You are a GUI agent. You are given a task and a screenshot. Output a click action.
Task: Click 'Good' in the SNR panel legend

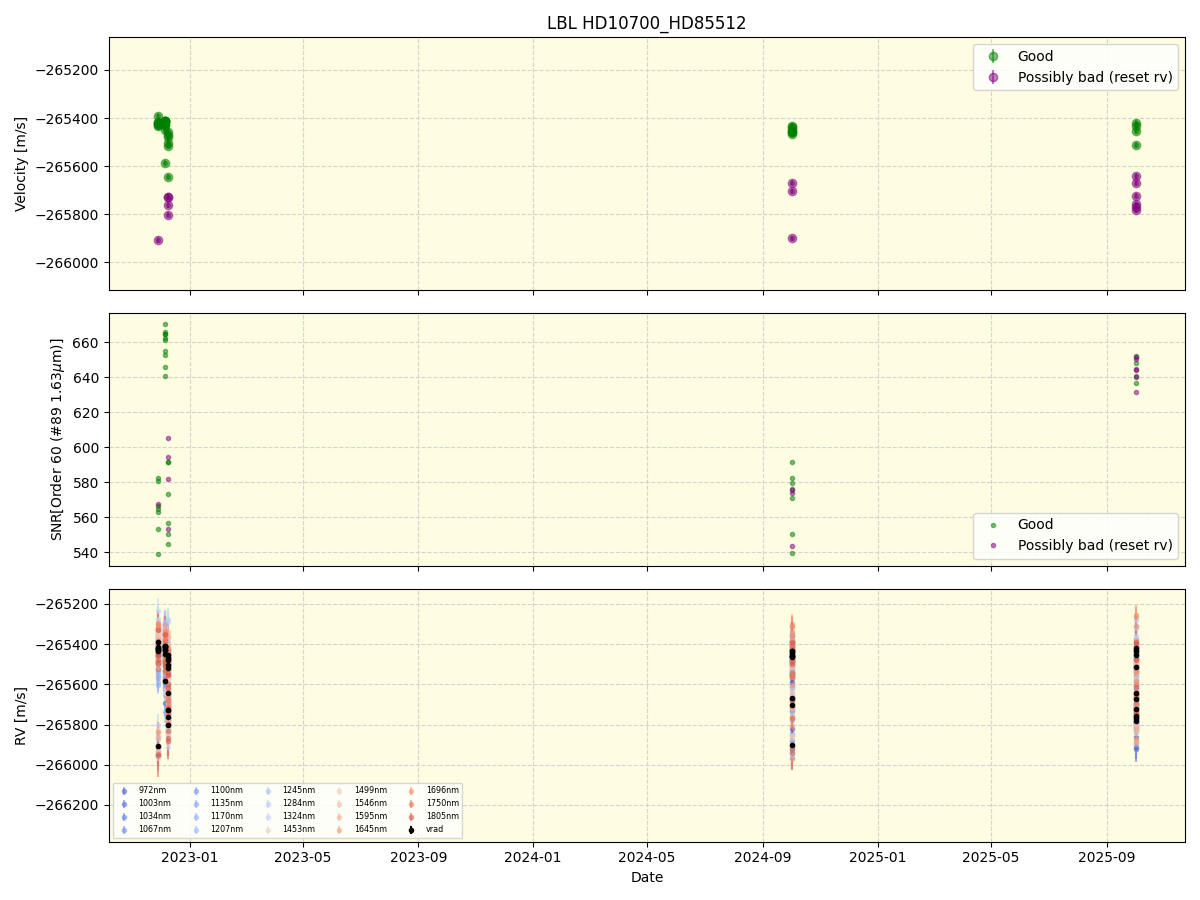1035,524
